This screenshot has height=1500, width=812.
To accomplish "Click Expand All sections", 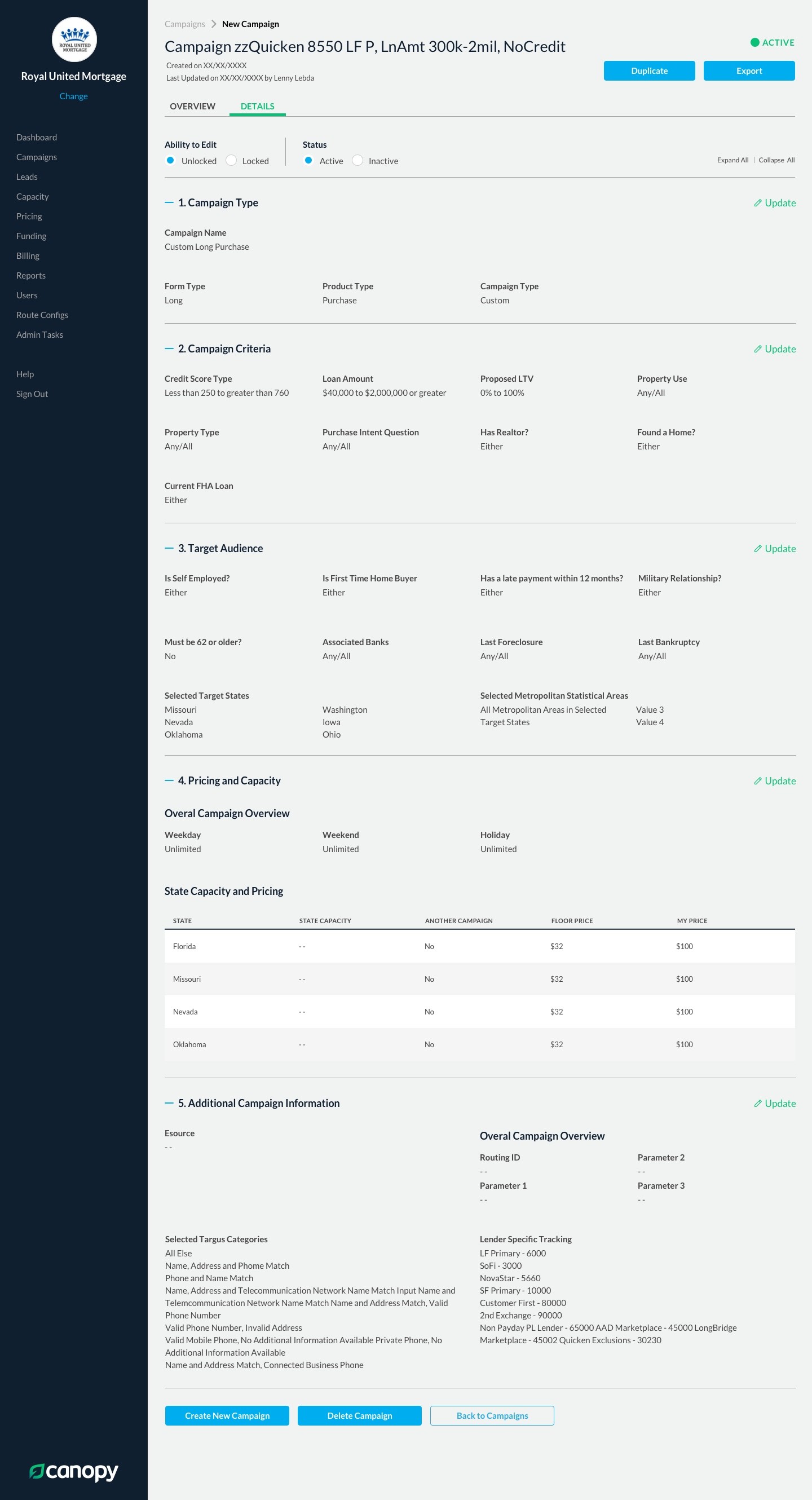I will (x=732, y=160).
